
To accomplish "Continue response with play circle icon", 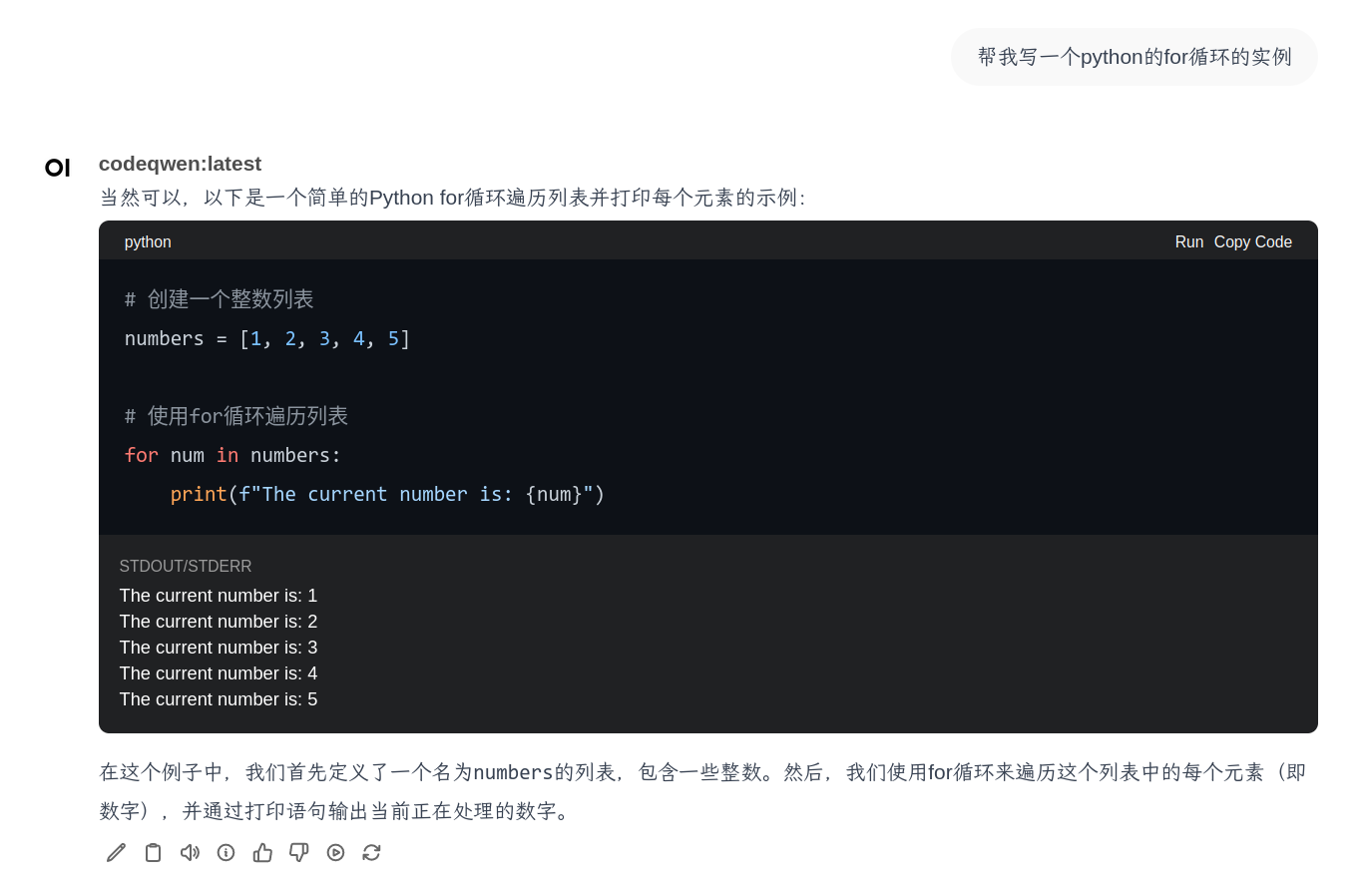I will (335, 852).
